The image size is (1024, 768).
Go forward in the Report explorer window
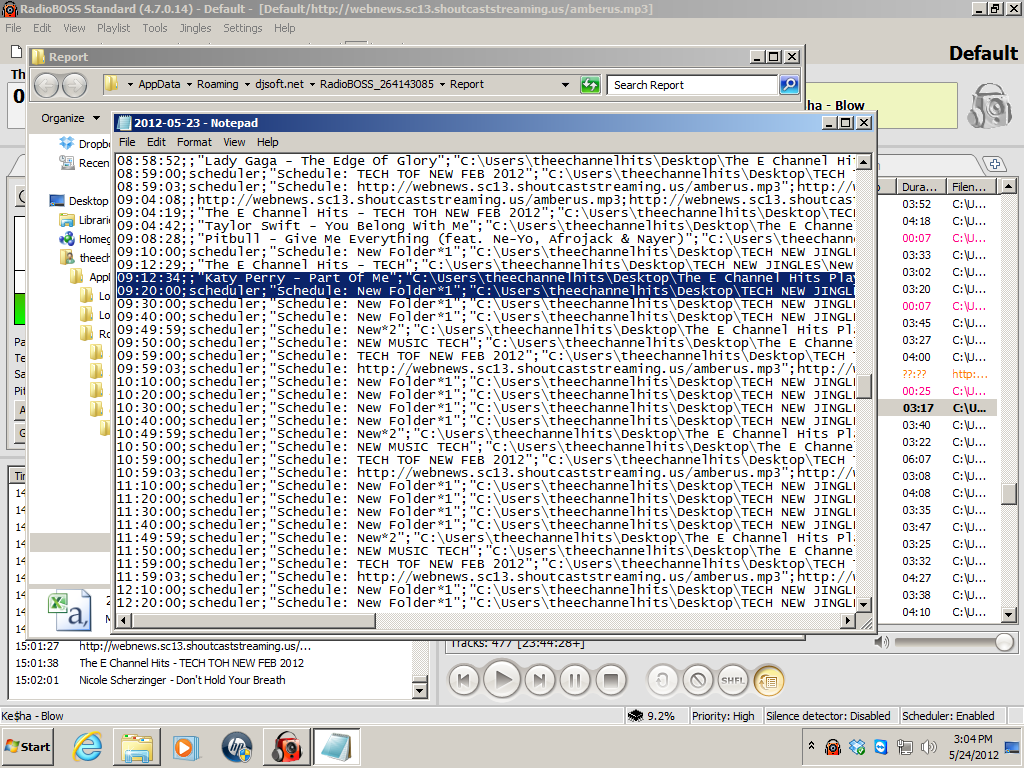coord(74,85)
